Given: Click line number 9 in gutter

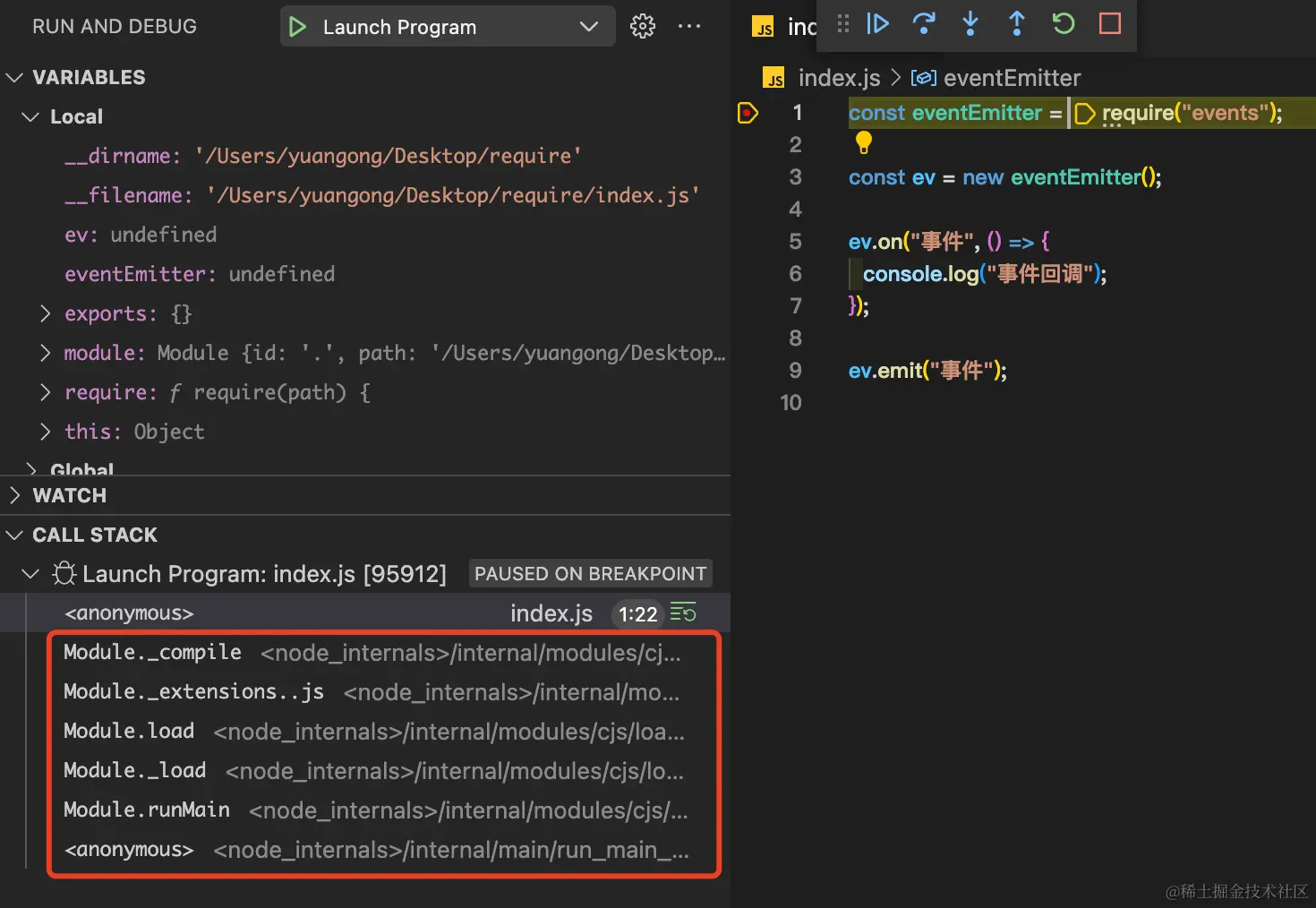Looking at the screenshot, I should (795, 371).
